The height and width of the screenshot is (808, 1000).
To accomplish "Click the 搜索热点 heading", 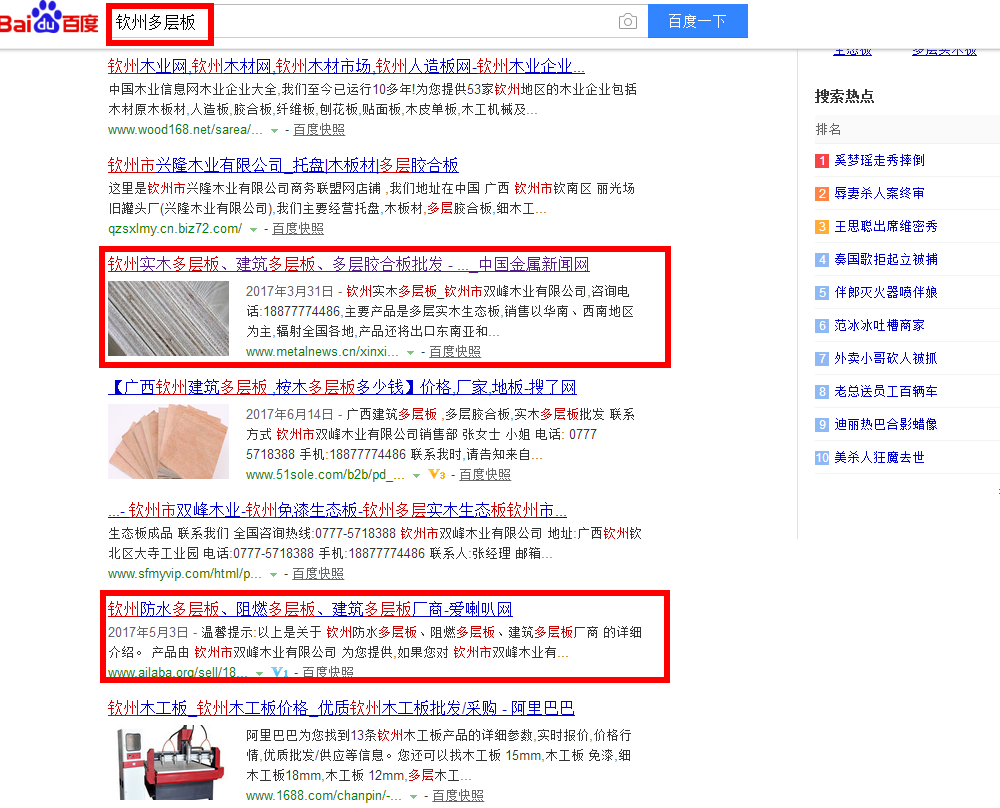I will point(844,96).
